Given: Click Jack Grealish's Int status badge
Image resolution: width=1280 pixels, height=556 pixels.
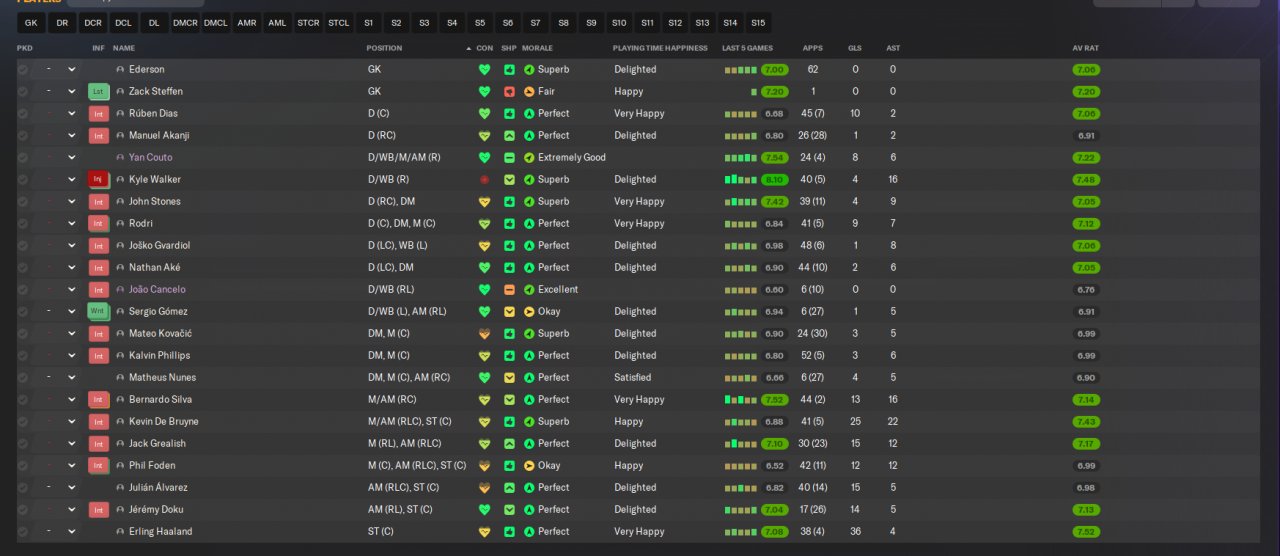Looking at the screenshot, I should 98,444.
